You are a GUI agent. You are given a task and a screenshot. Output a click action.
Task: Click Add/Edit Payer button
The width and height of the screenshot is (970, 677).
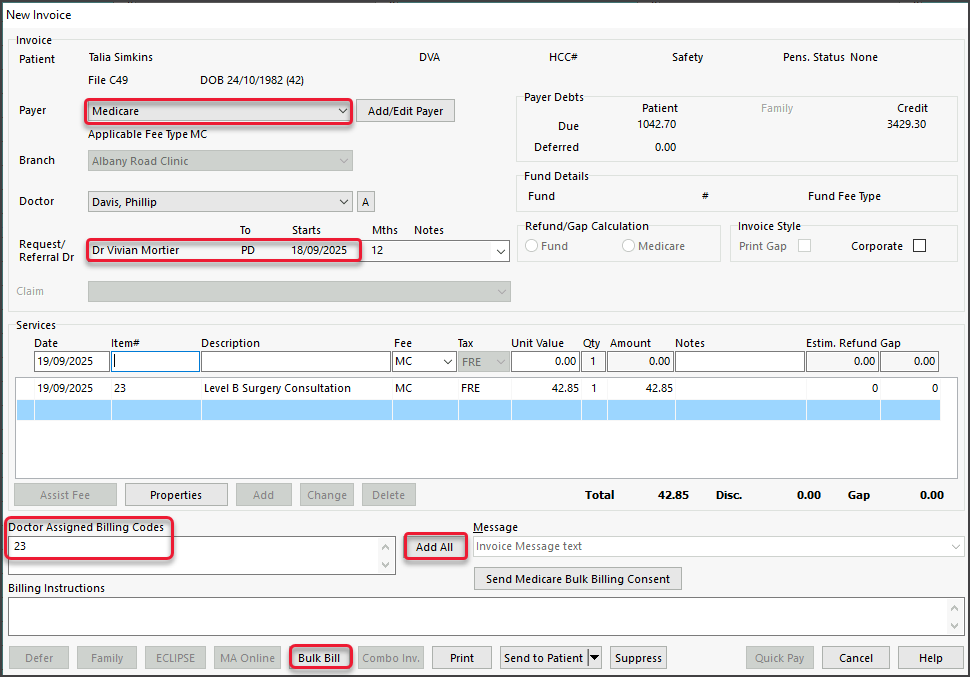405,111
